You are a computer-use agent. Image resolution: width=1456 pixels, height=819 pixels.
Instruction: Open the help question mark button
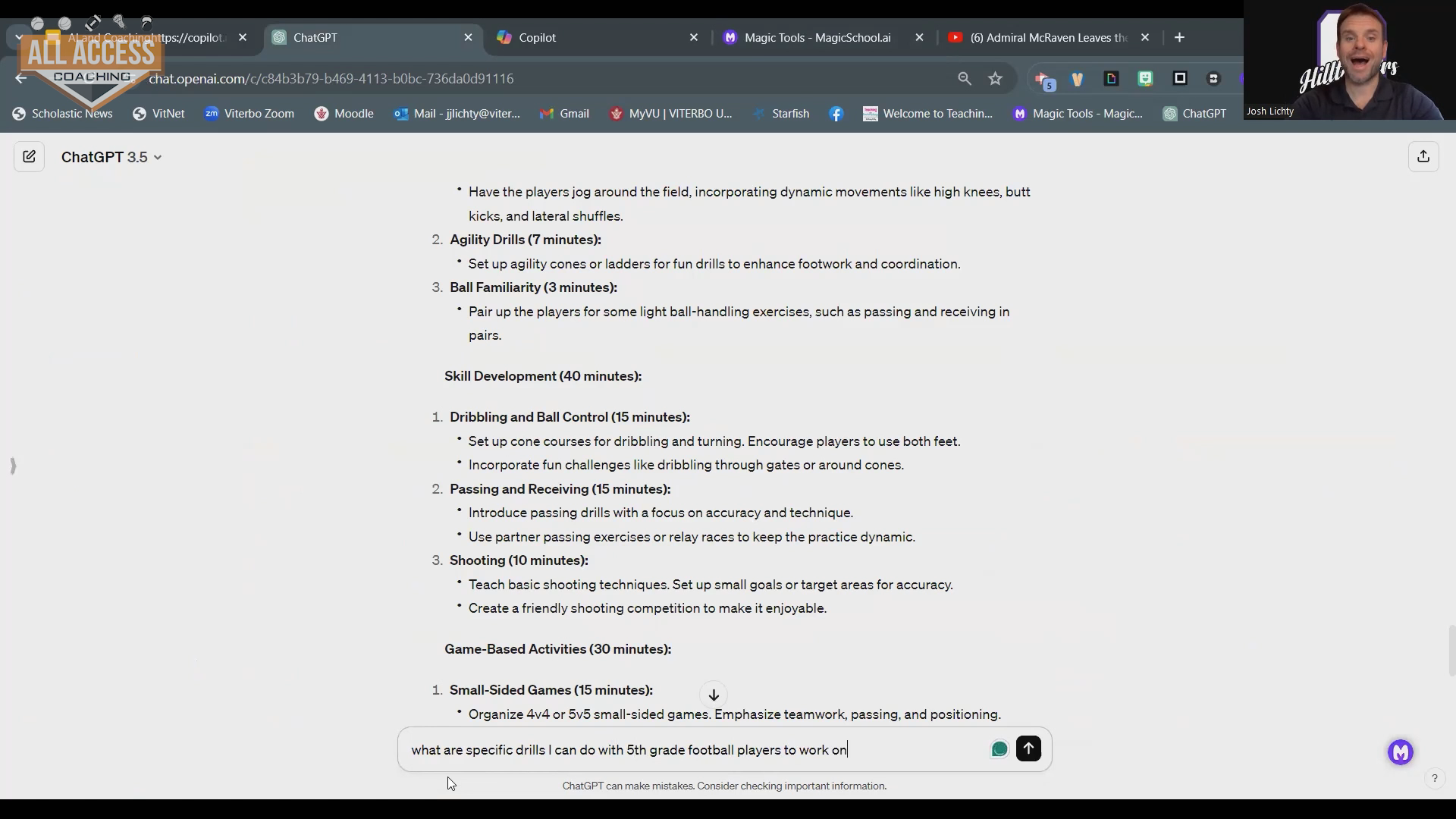pos(1434,778)
